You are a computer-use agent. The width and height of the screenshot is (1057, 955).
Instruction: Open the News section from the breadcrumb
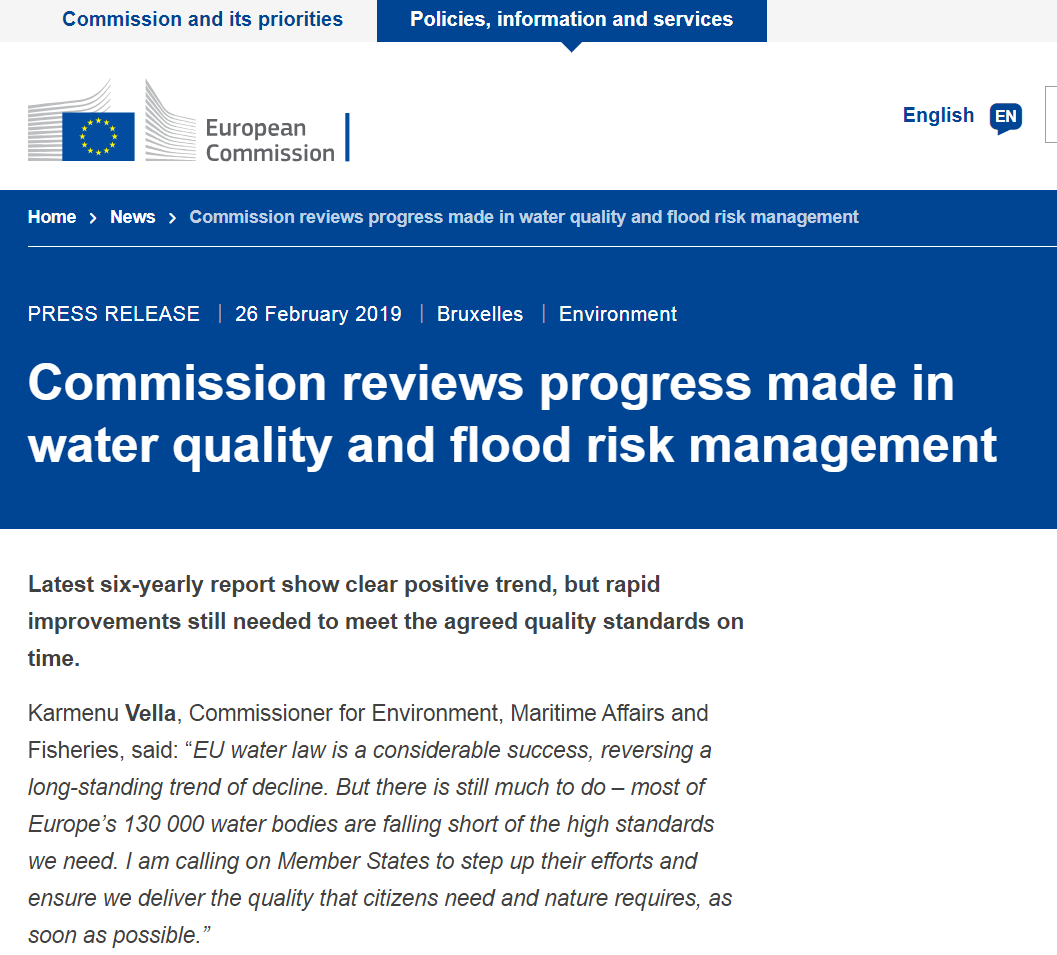point(132,217)
